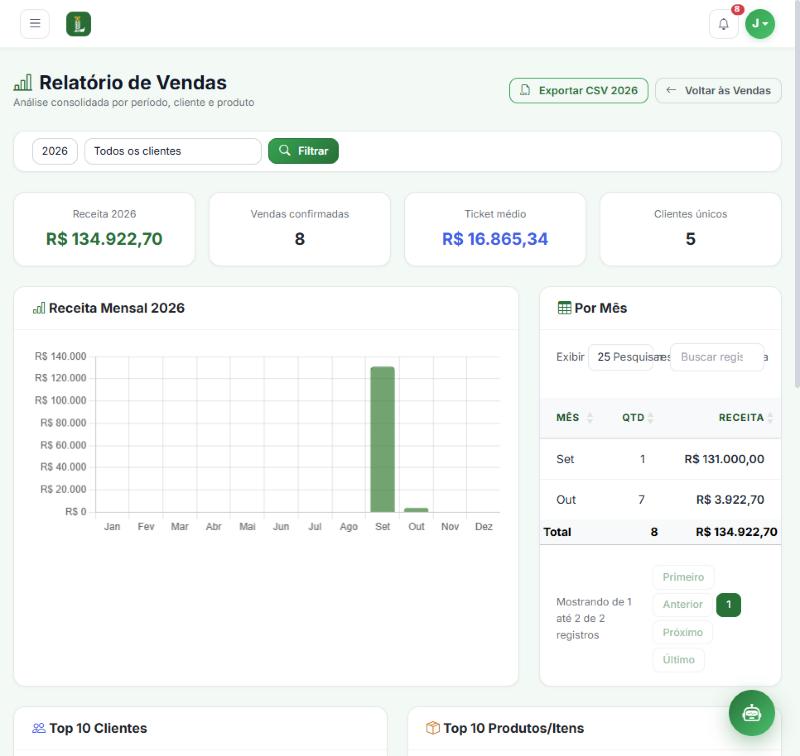800x756 pixels.
Task: Click the R$ 3.922,70 cell for Out
Action: (x=730, y=500)
